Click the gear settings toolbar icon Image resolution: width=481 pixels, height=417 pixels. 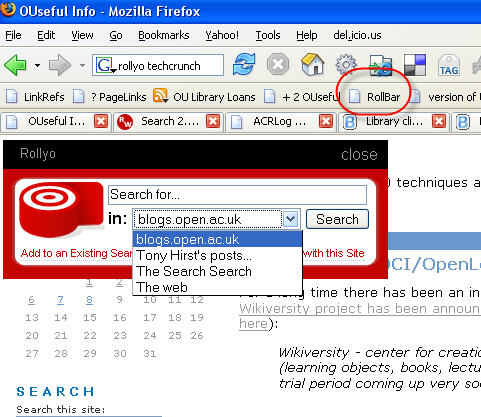(346, 64)
